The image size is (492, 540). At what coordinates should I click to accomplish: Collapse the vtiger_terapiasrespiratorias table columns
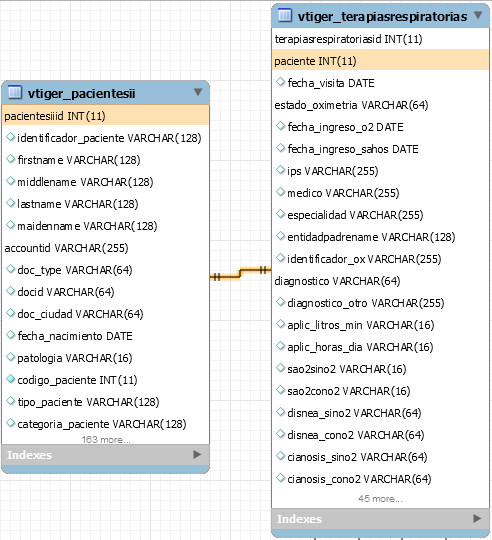click(x=478, y=15)
